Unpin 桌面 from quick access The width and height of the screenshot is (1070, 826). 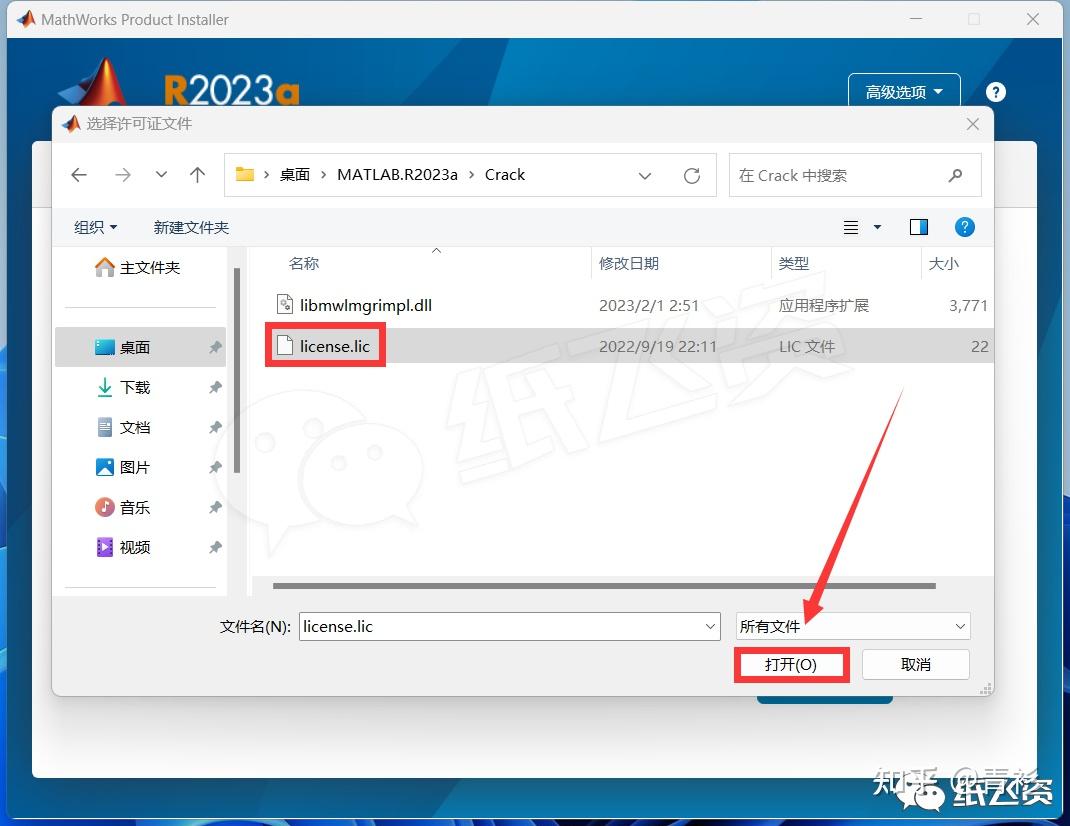[213, 347]
